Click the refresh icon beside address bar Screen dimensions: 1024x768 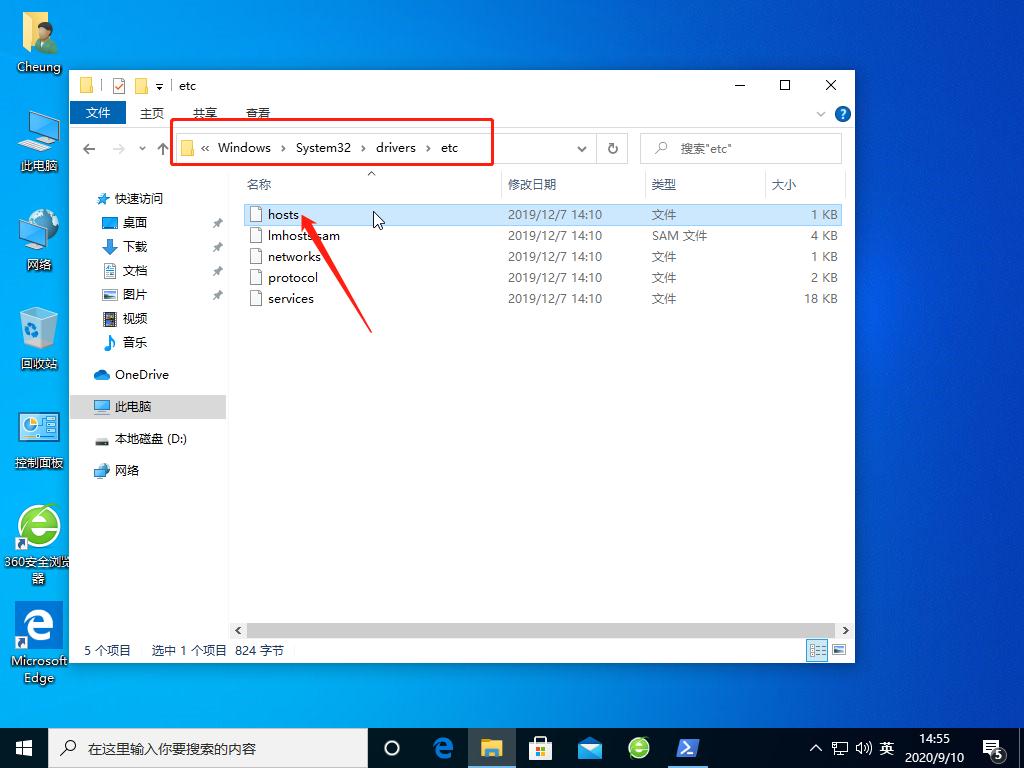pos(613,148)
